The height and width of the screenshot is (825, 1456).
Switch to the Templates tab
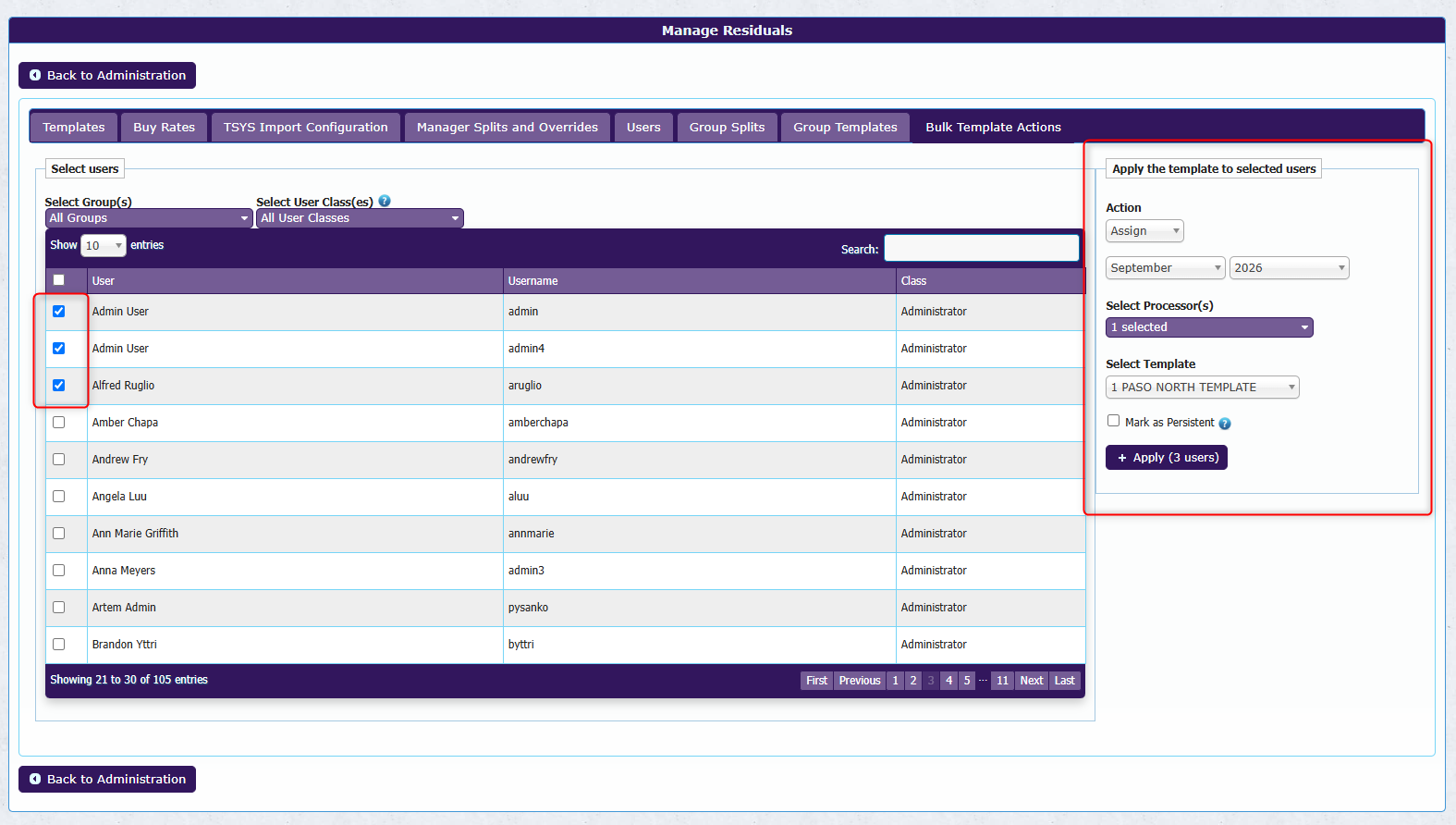(74, 128)
